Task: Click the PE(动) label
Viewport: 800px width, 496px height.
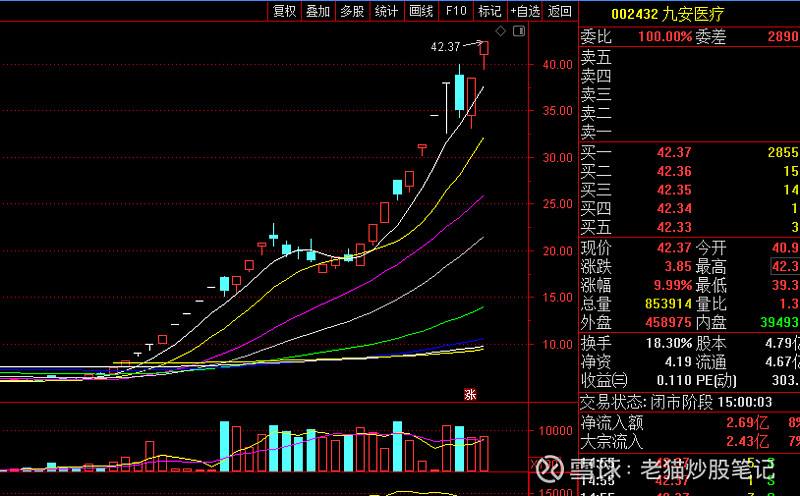Action: click(x=716, y=380)
